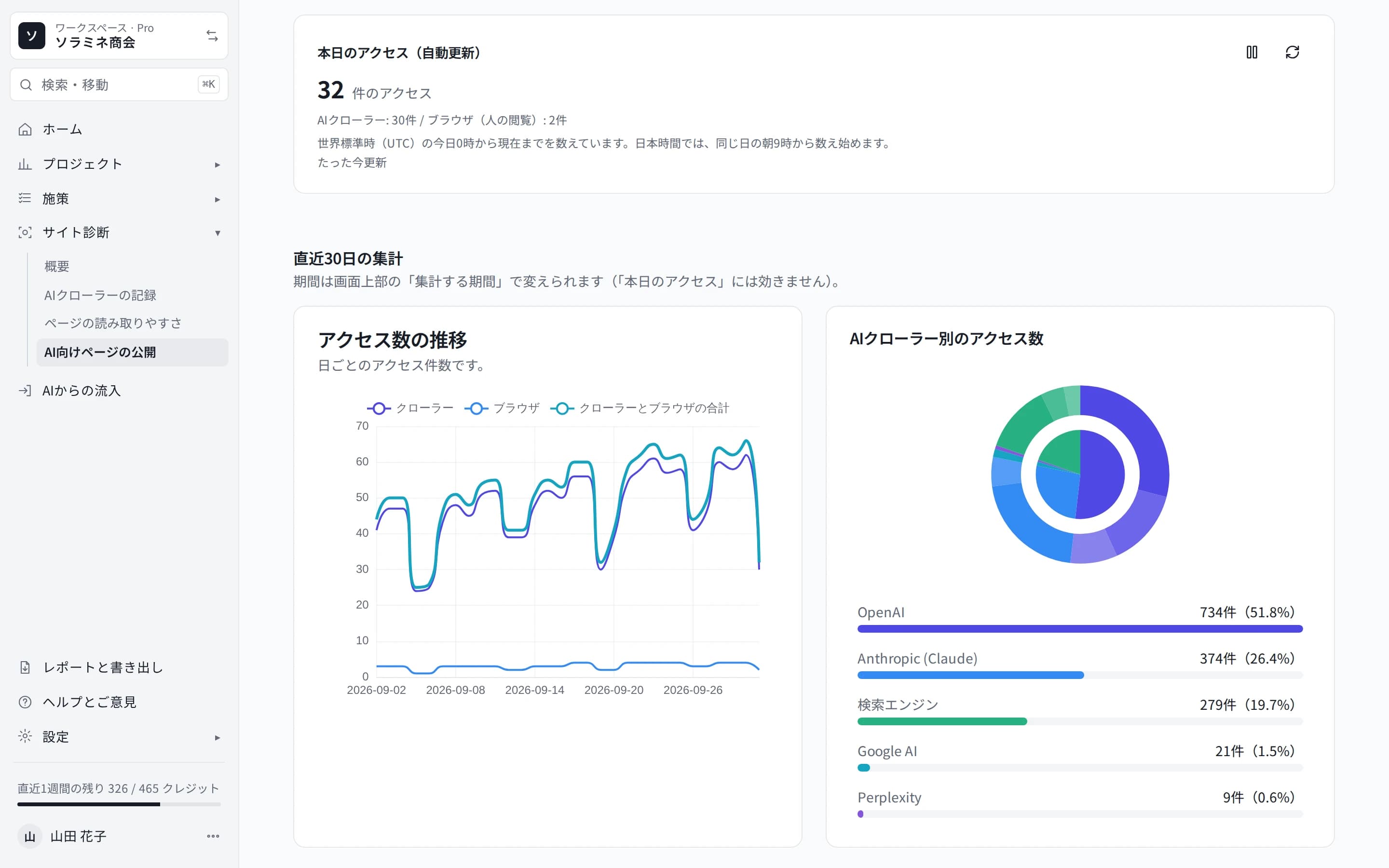Collapse the サイト診断 submenu arrow
Screen dimensions: 1389x868
[218, 233]
